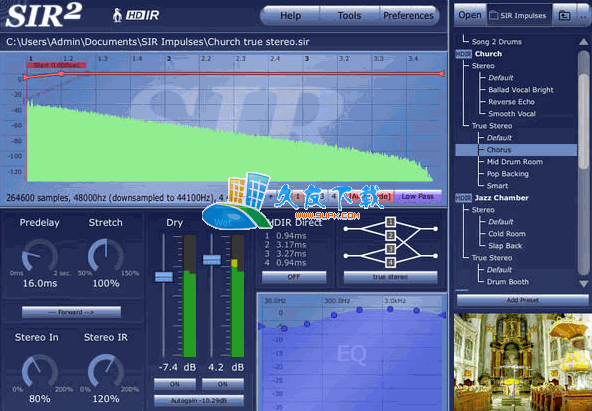Click the Dry level fader handle
Viewport: 592px width, 411px height.
(164, 277)
